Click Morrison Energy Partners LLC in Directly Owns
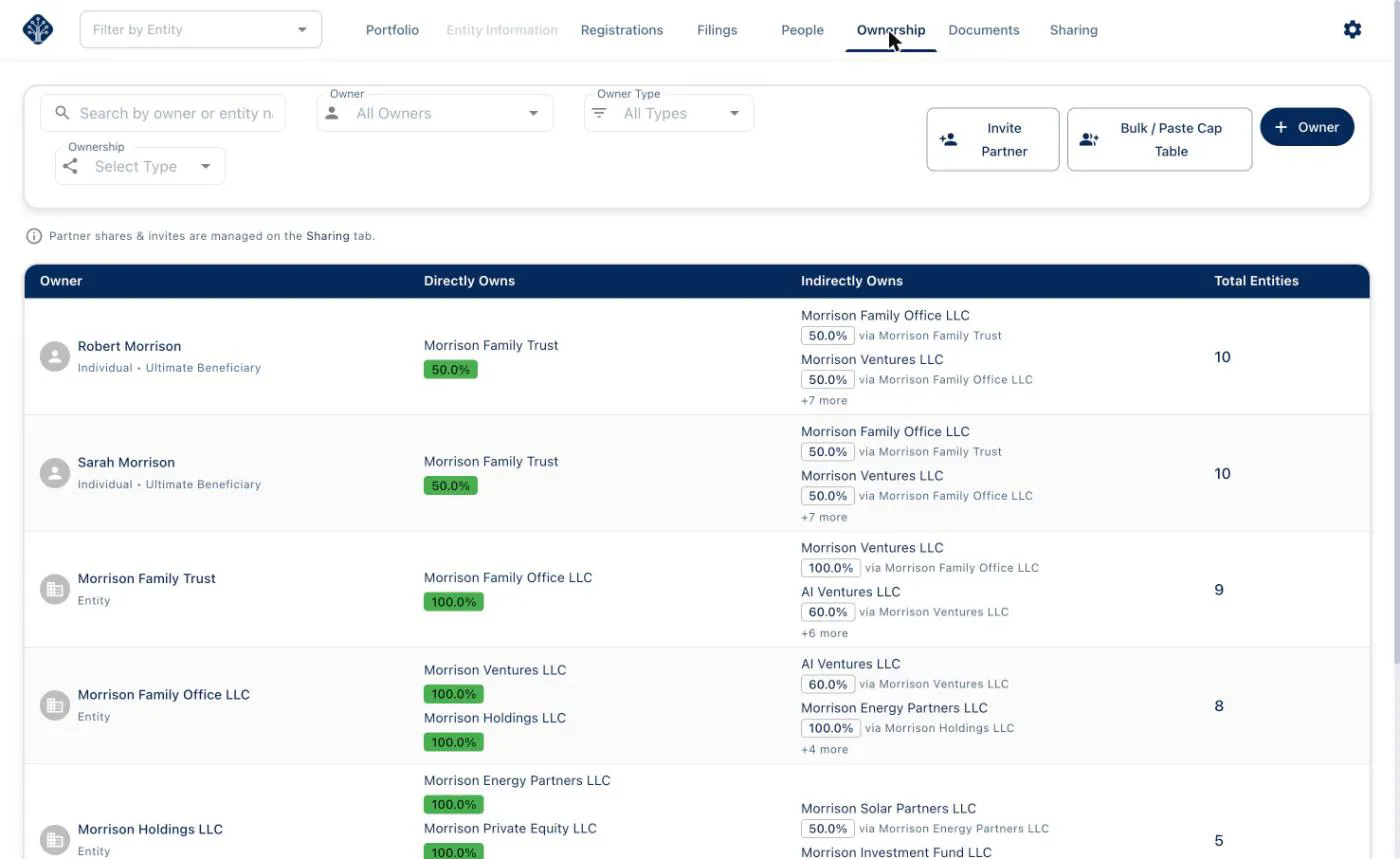 [x=517, y=780]
